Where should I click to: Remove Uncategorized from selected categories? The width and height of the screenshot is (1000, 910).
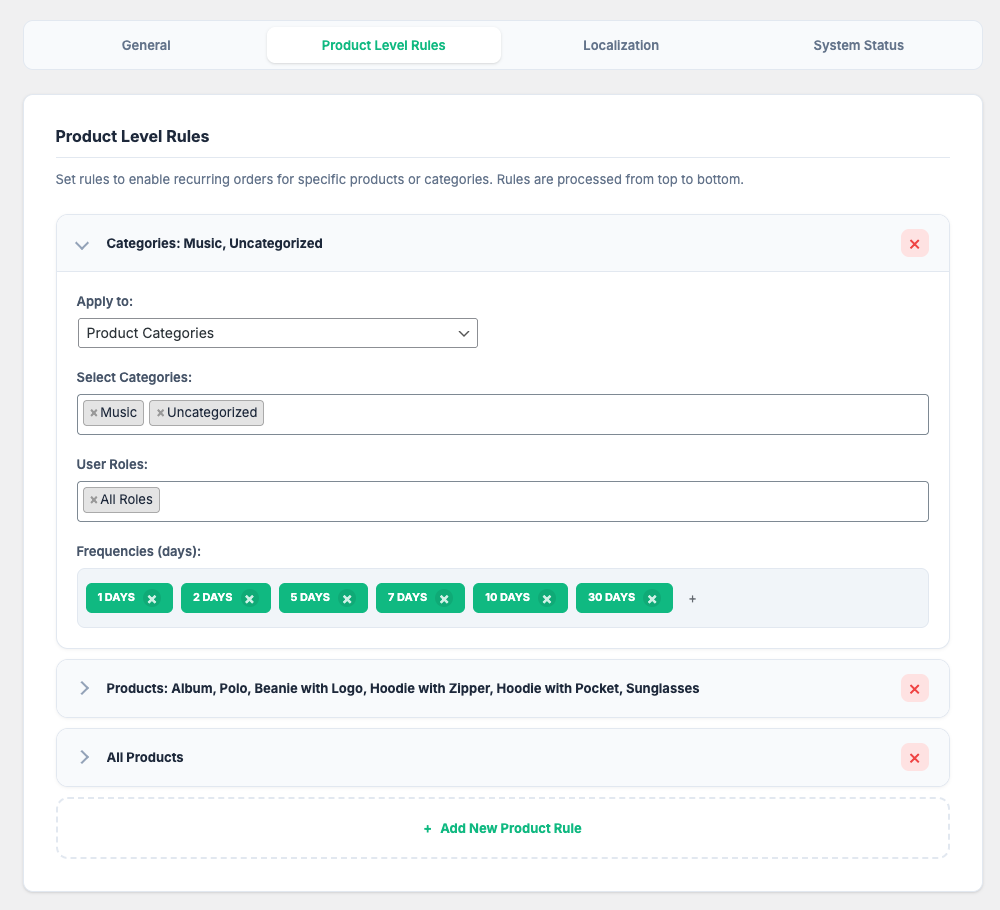point(160,413)
